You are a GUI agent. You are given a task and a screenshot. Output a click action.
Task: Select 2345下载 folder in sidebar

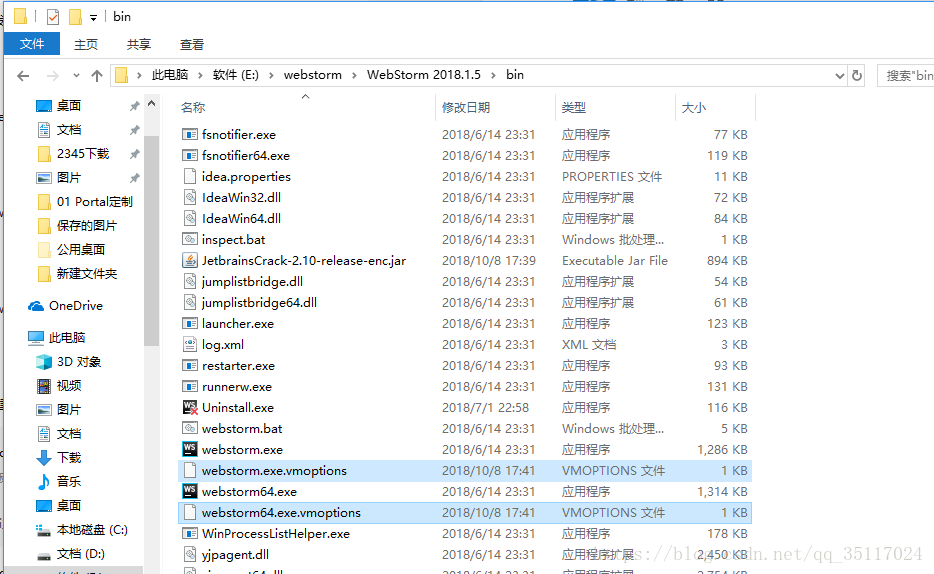coord(83,154)
